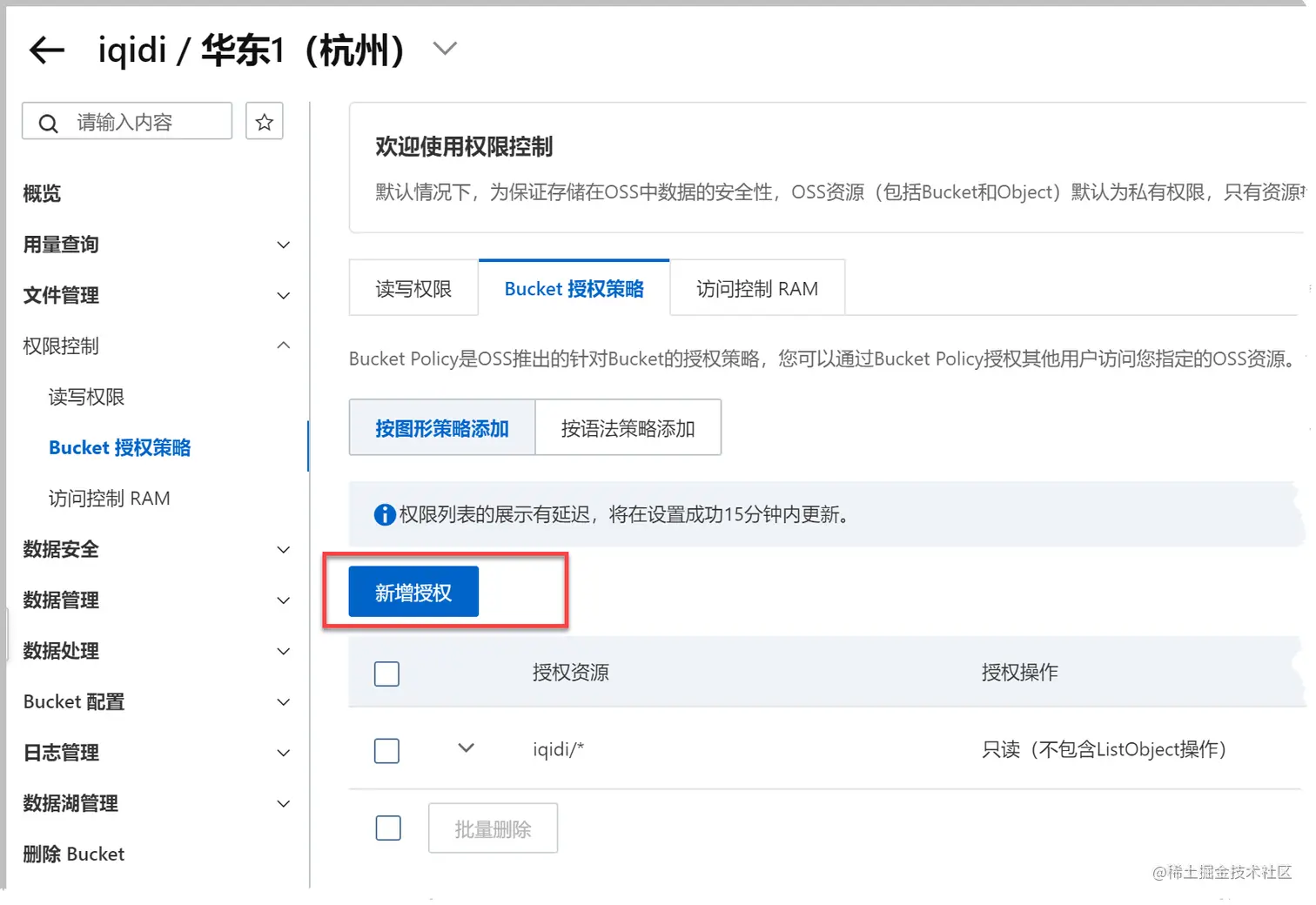Switch to the Bucket 授权策略 tab
The height and width of the screenshot is (905, 1316).
pyautogui.click(x=574, y=288)
